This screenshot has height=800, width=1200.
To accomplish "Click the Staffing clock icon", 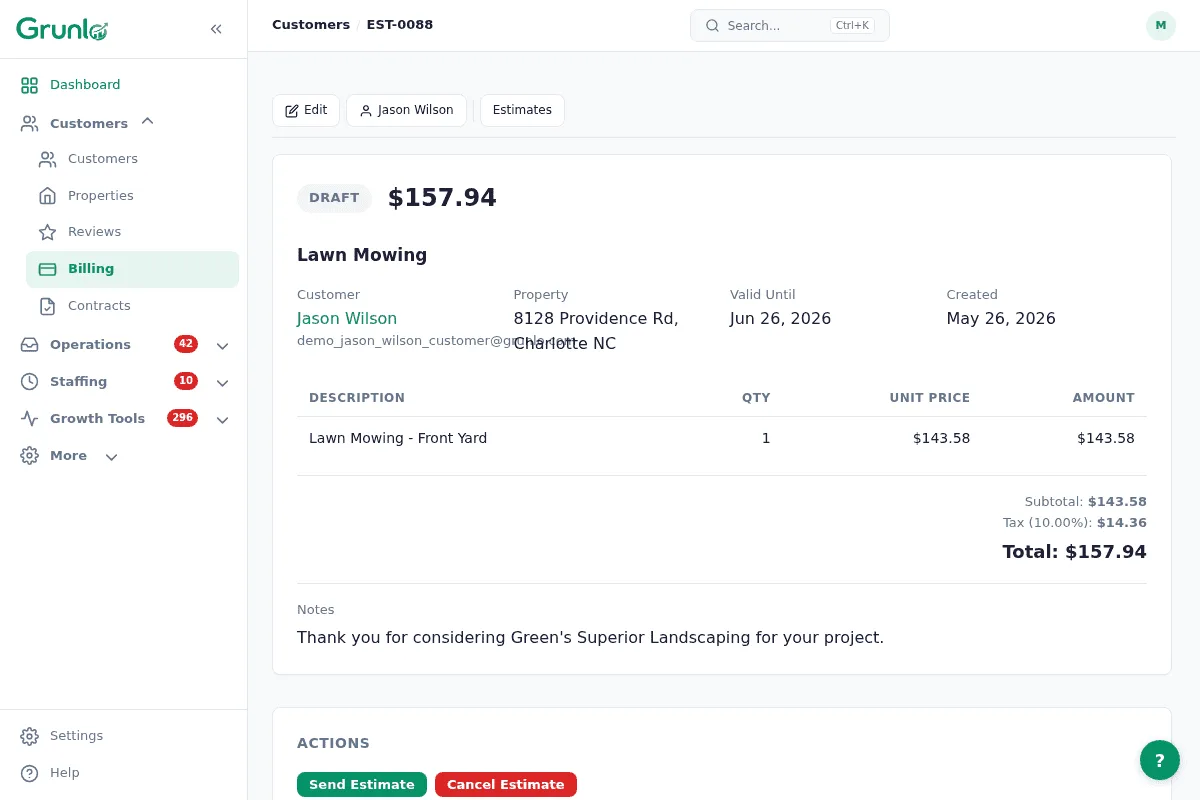I will point(30,382).
